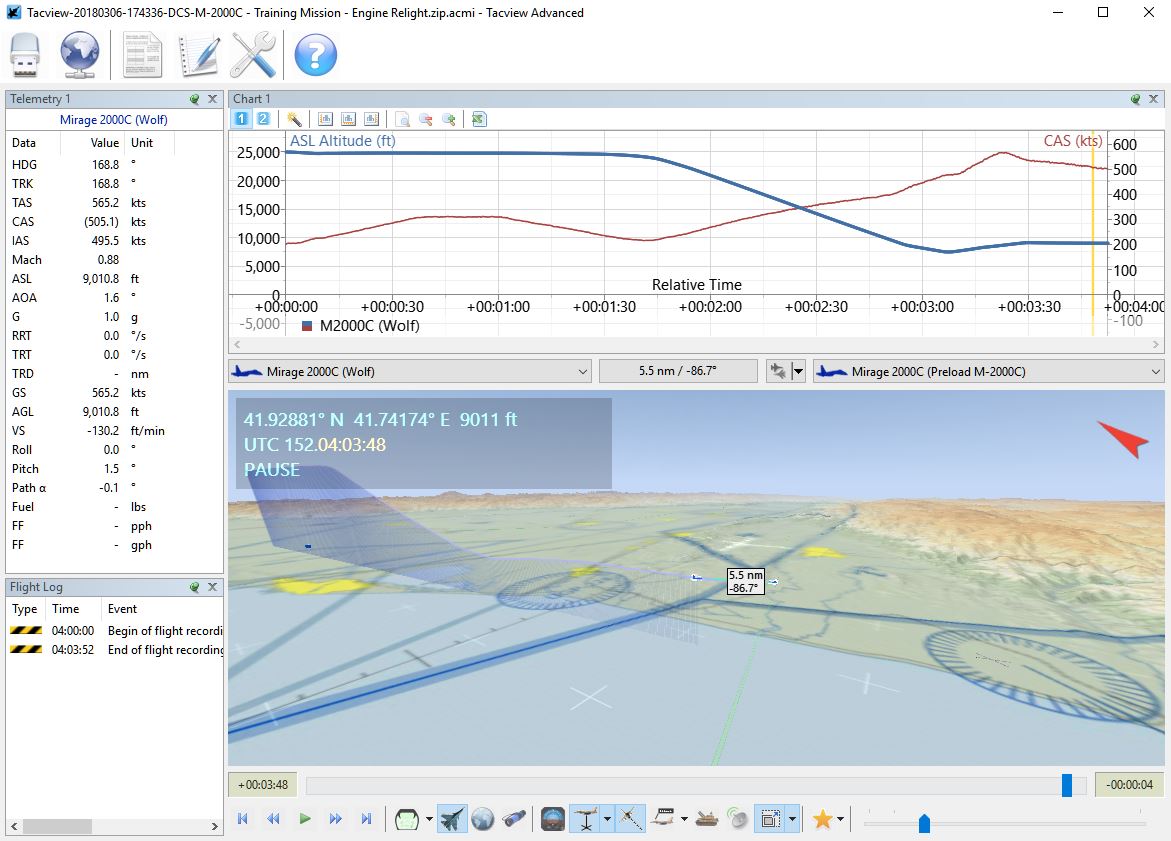Click the -00:00:04 remaining time box
The image size is (1171, 841).
pyautogui.click(x=1129, y=784)
